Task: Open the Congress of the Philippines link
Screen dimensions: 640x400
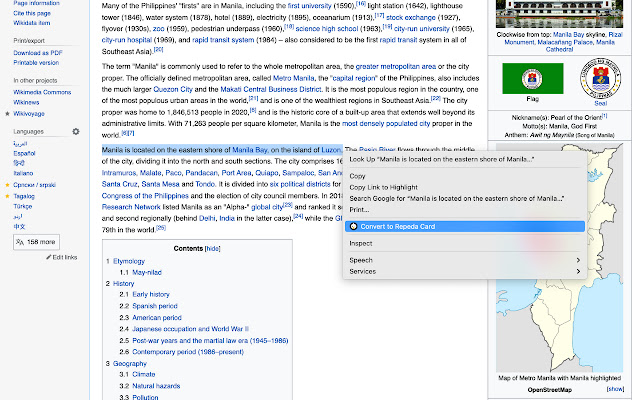Action: (x=145, y=196)
